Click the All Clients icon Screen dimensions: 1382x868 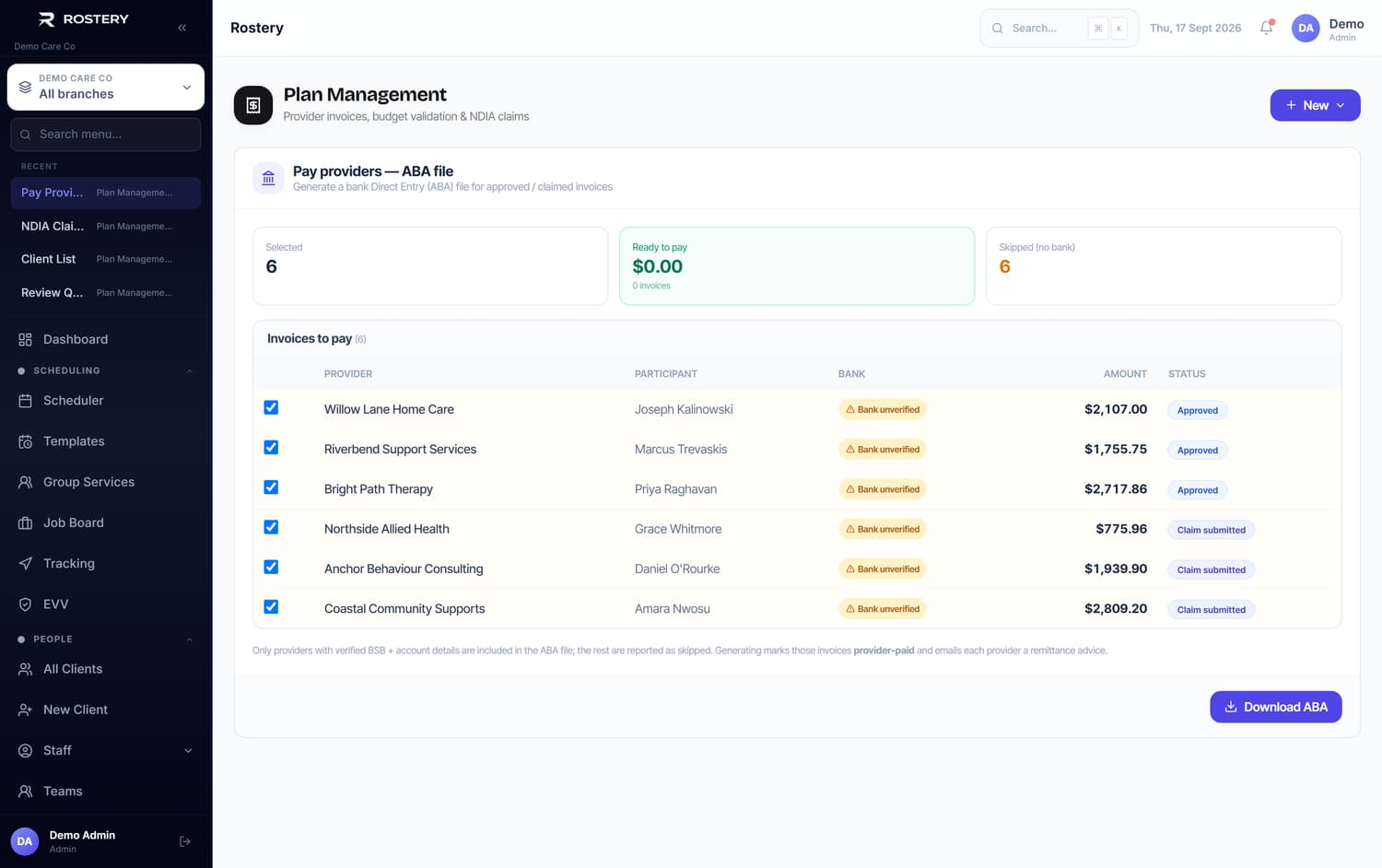coord(26,669)
